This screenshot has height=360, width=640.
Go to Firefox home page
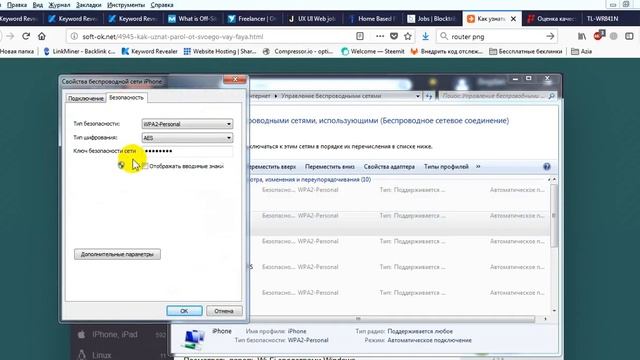tap(42, 36)
